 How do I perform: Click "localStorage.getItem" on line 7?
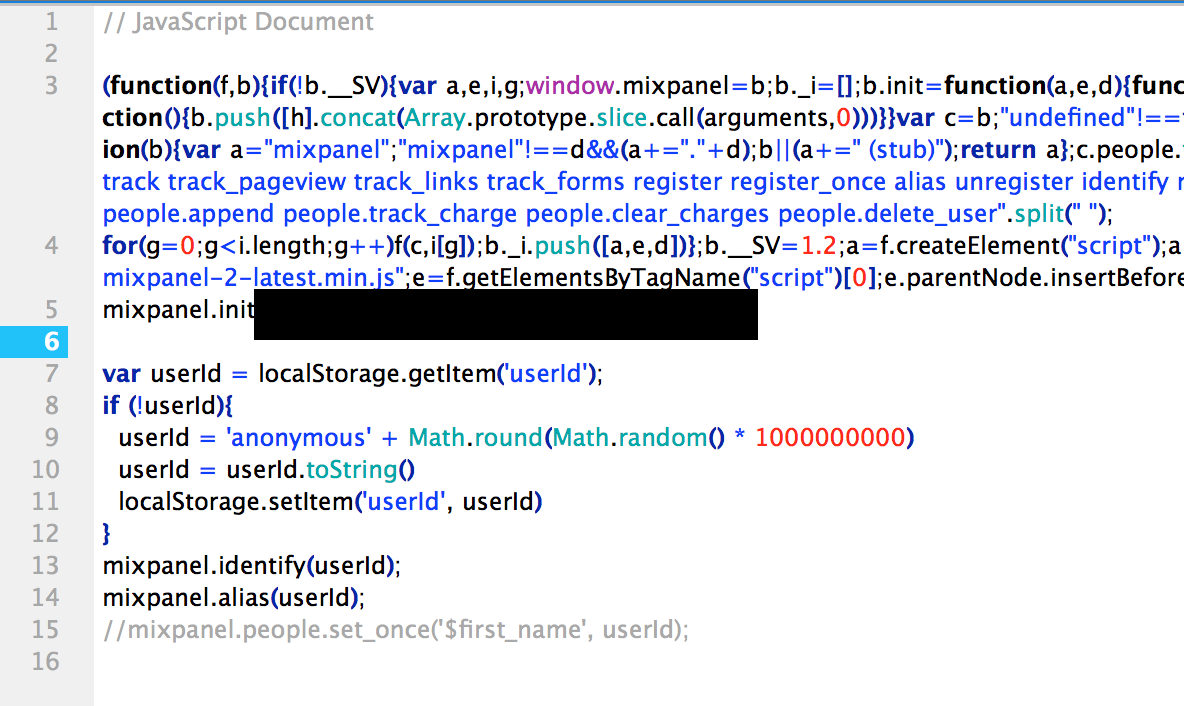pos(376,374)
